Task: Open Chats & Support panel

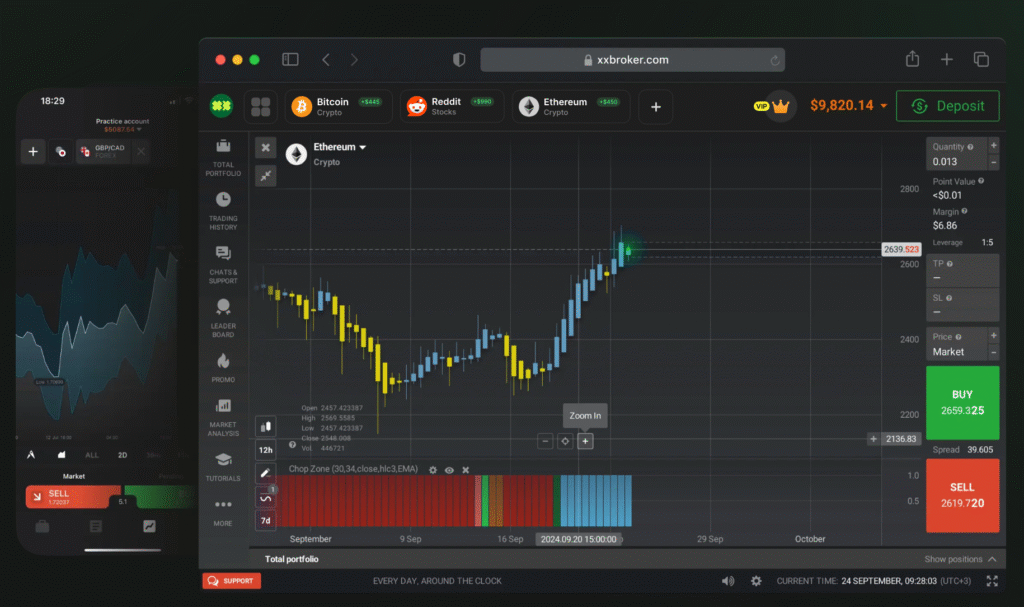Action: pos(223,264)
